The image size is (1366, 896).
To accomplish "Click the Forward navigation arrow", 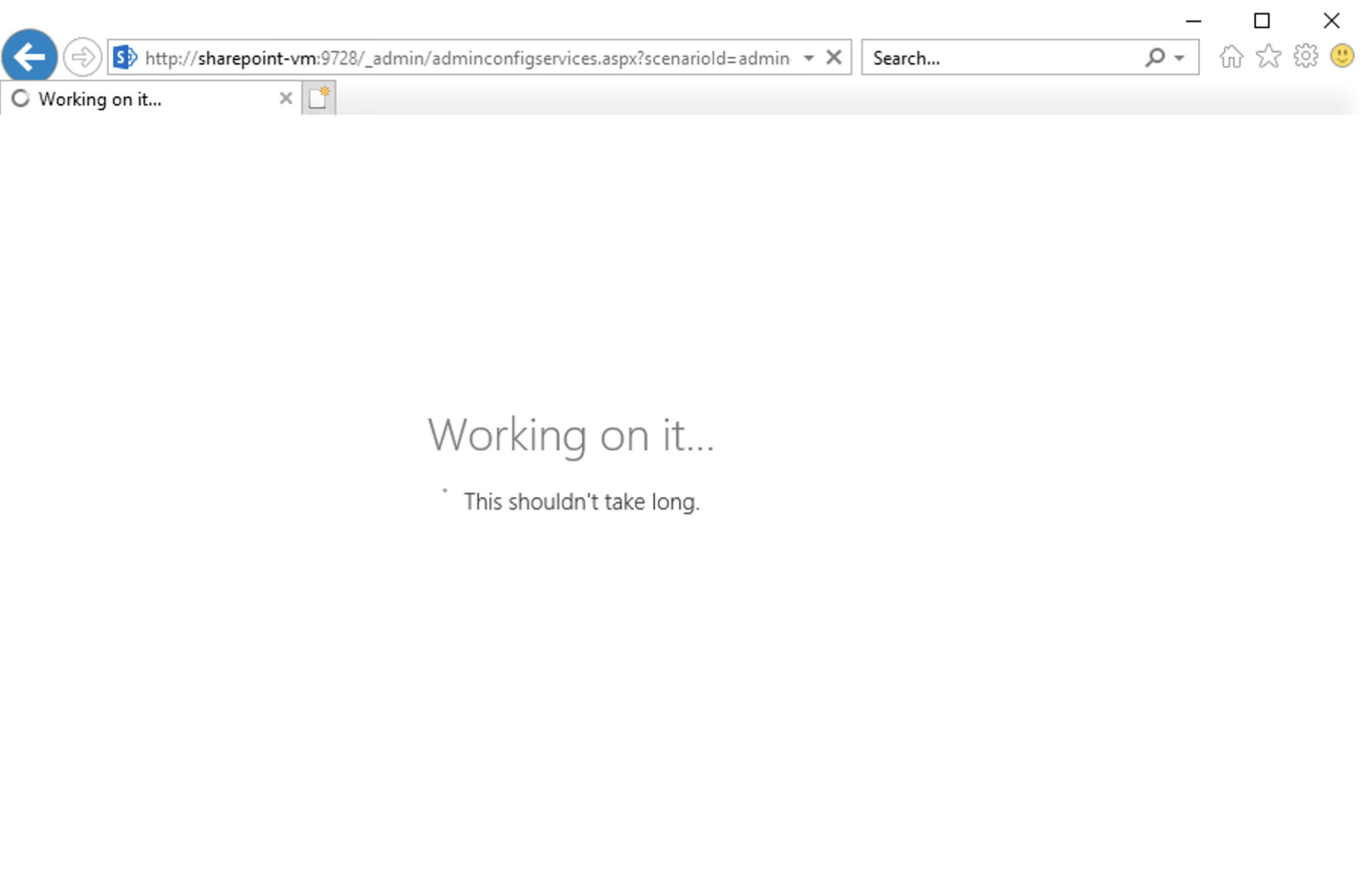I will (x=82, y=57).
